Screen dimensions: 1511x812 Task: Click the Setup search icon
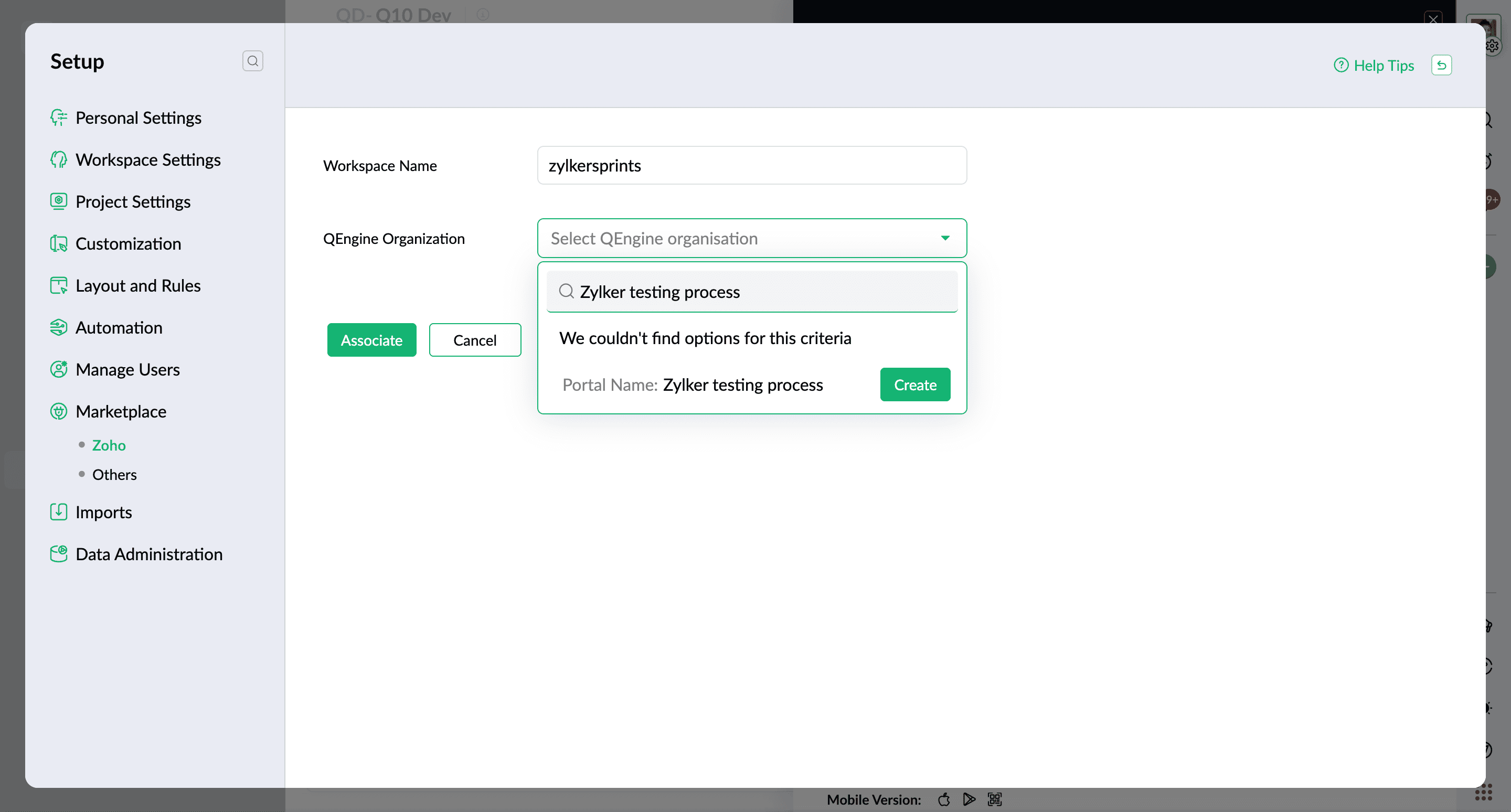click(252, 61)
